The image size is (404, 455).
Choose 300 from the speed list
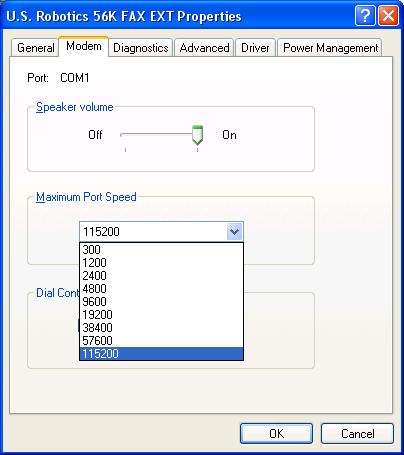161,250
